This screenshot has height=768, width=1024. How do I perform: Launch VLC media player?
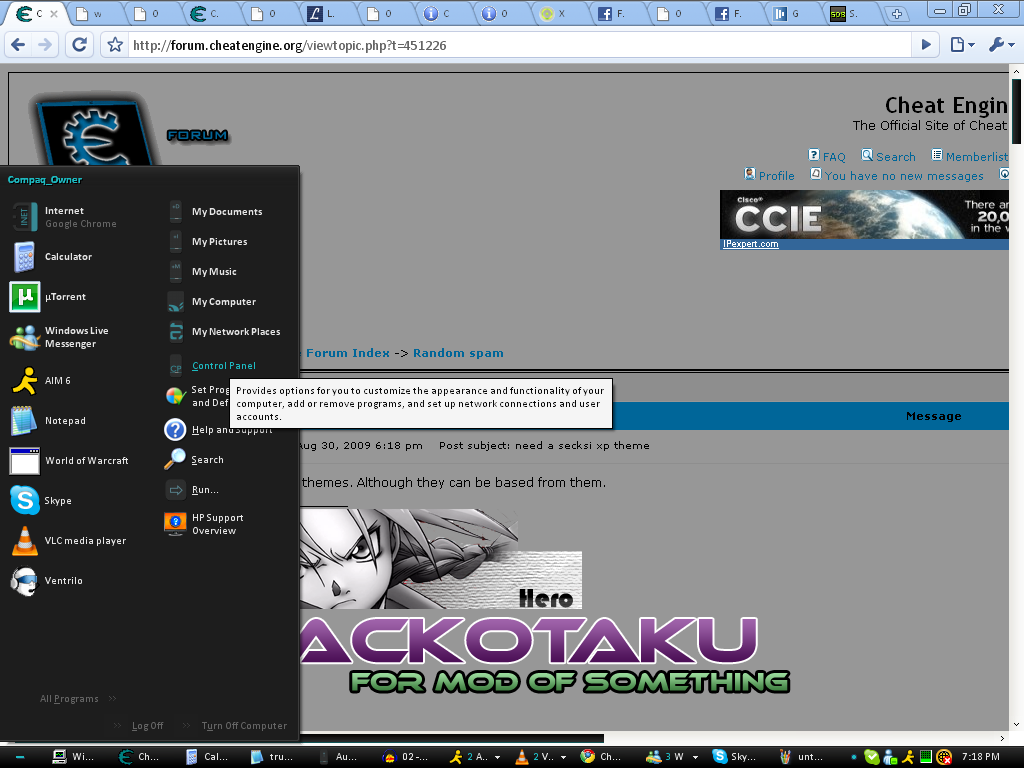69,541
